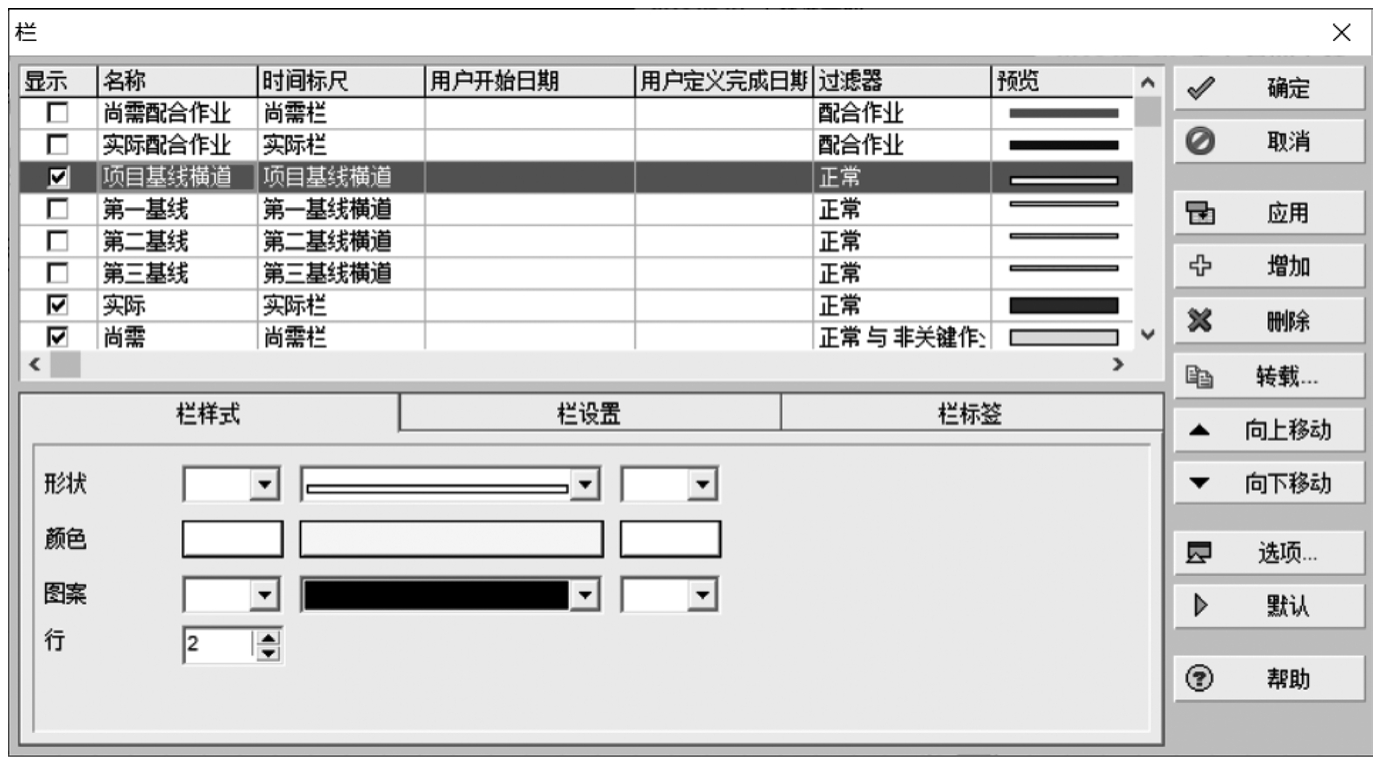The width and height of the screenshot is (1377, 760).
Task: Enable display checkbox for 第一基线 row
Action: [x=59, y=210]
